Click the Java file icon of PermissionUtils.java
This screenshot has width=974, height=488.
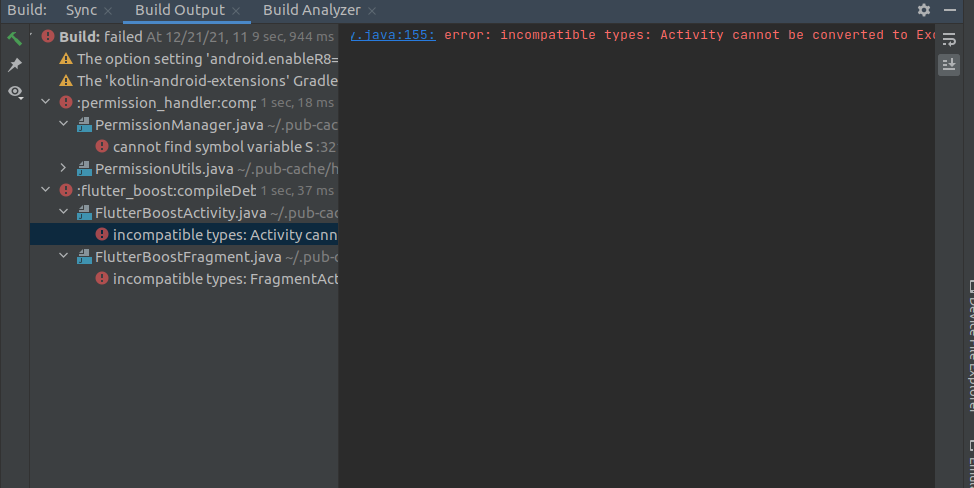click(84, 169)
